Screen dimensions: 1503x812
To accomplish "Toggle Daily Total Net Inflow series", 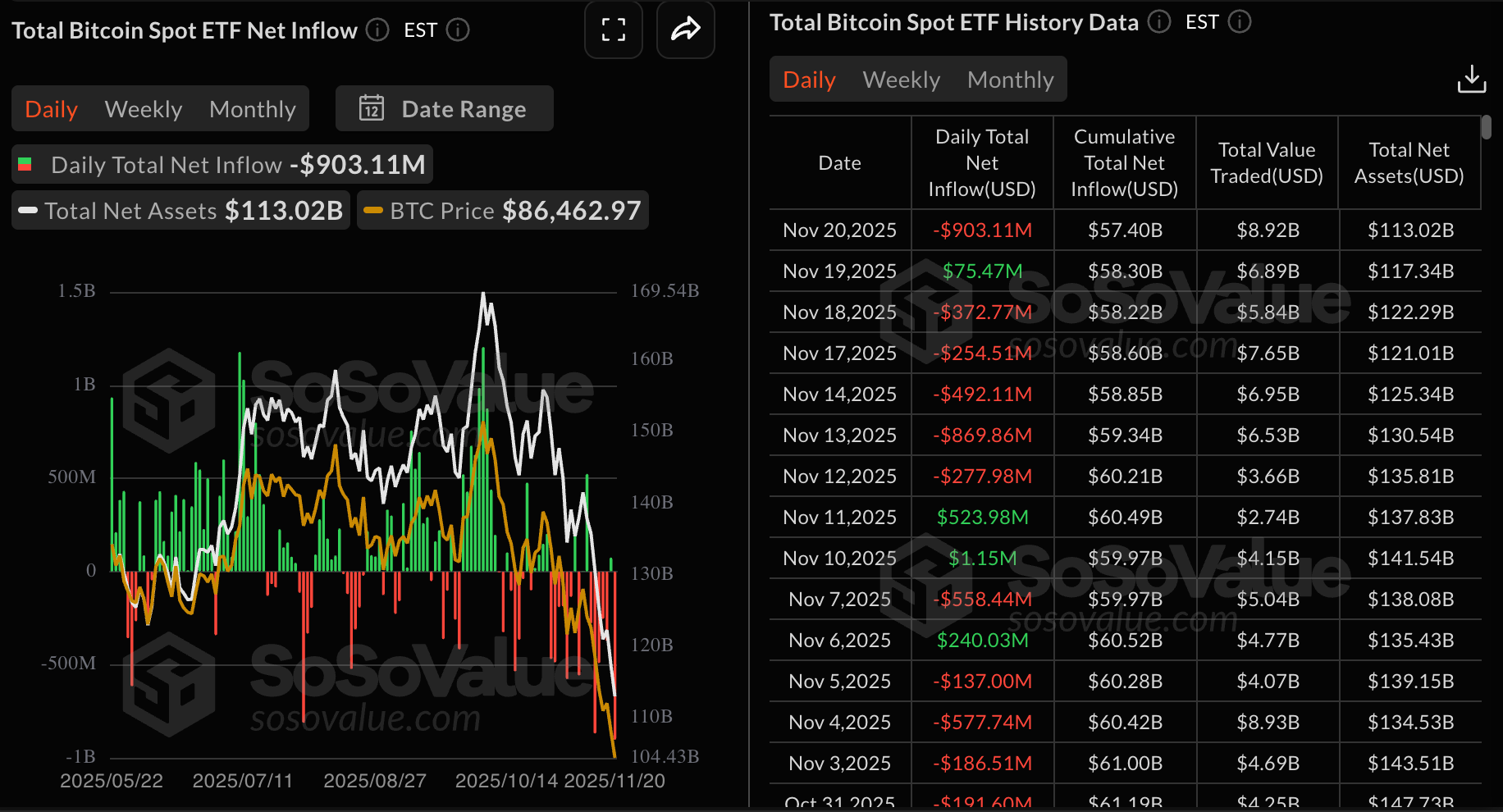I will tap(222, 165).
